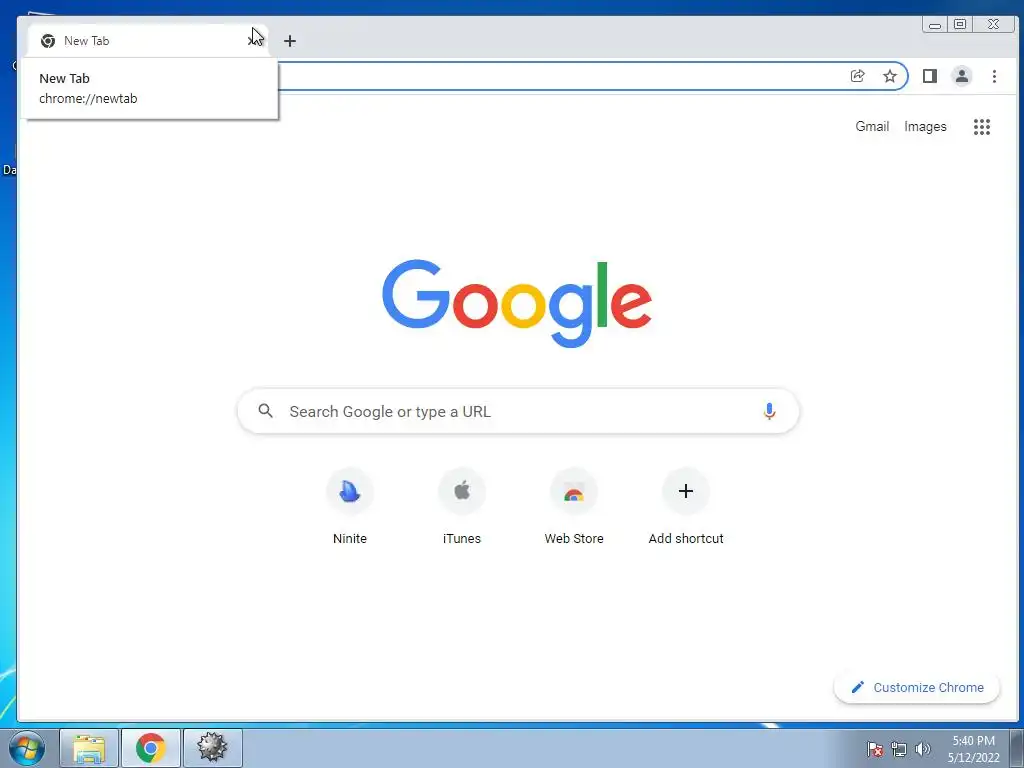
Task: Open the volume speaker tray icon
Action: 922,749
